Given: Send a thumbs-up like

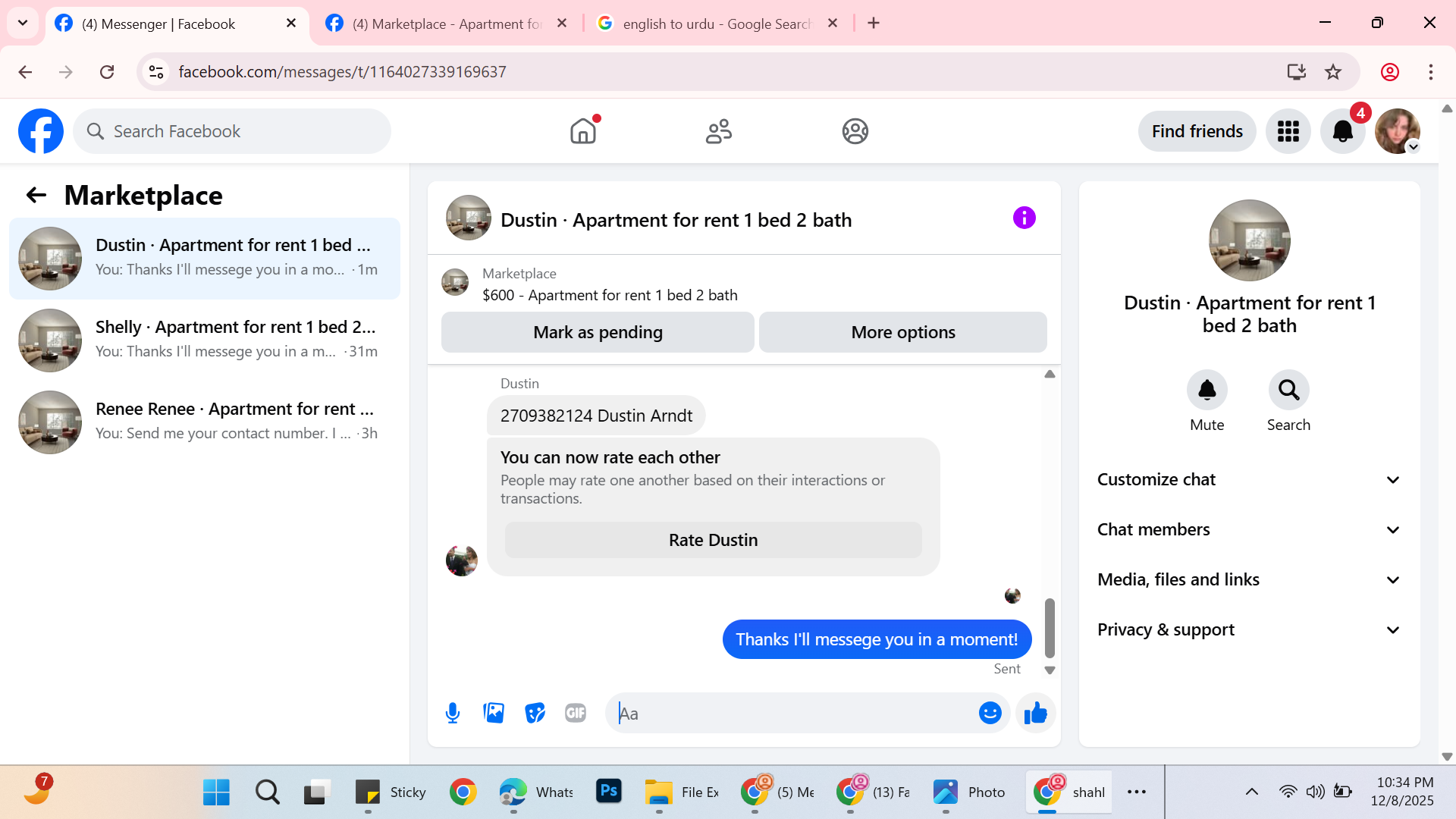Looking at the screenshot, I should coord(1035,713).
